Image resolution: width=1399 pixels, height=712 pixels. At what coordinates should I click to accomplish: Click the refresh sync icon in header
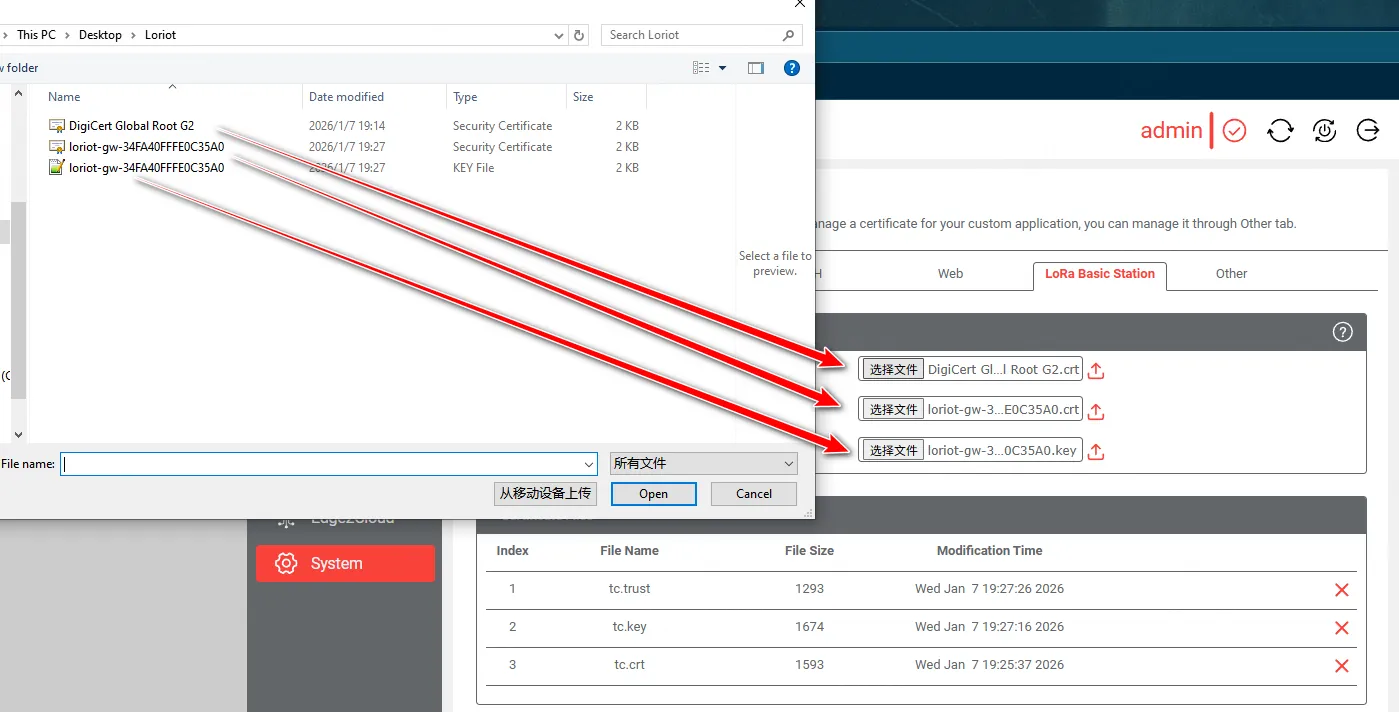(x=1280, y=130)
